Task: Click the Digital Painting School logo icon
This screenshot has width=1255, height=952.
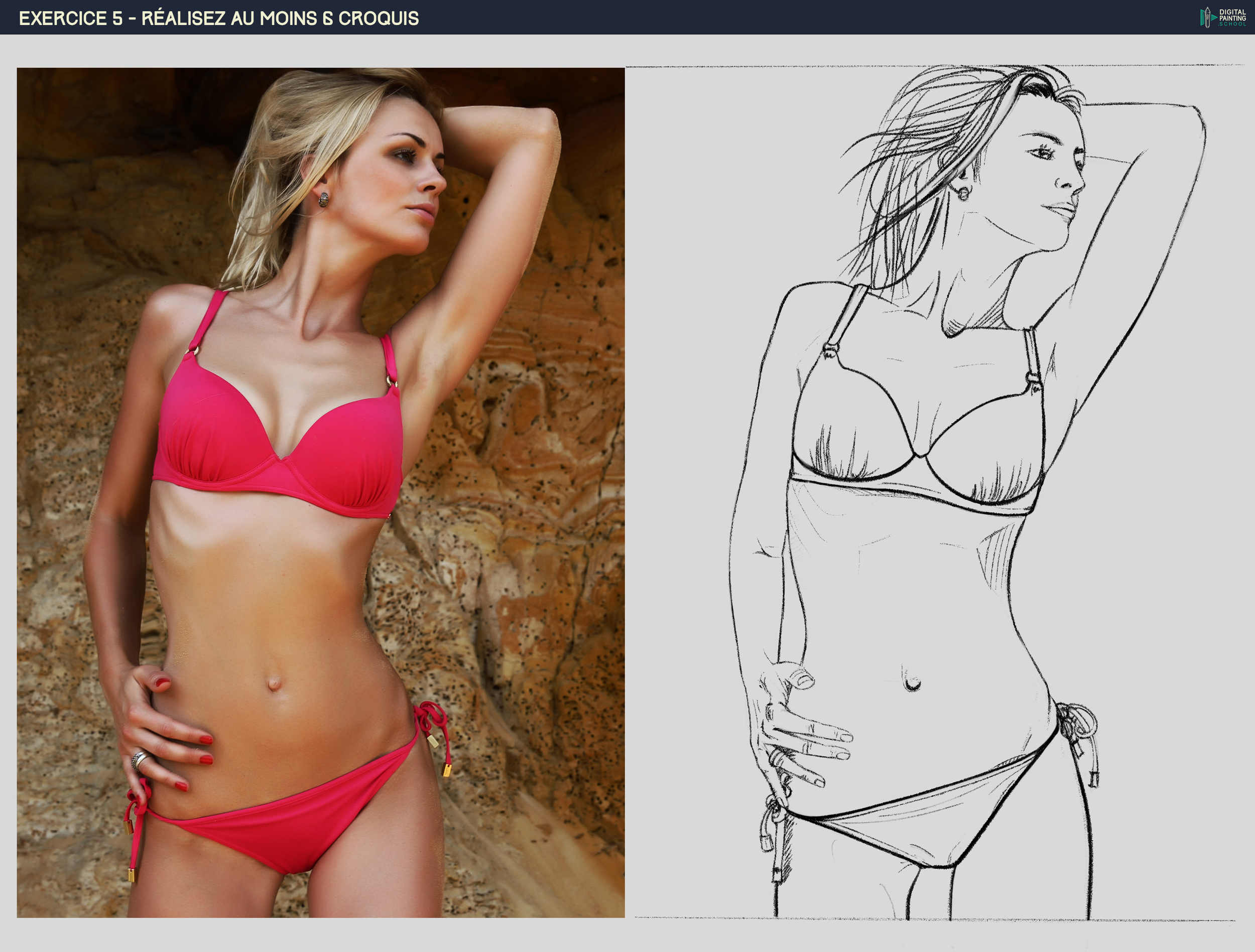Action: coord(1207,17)
